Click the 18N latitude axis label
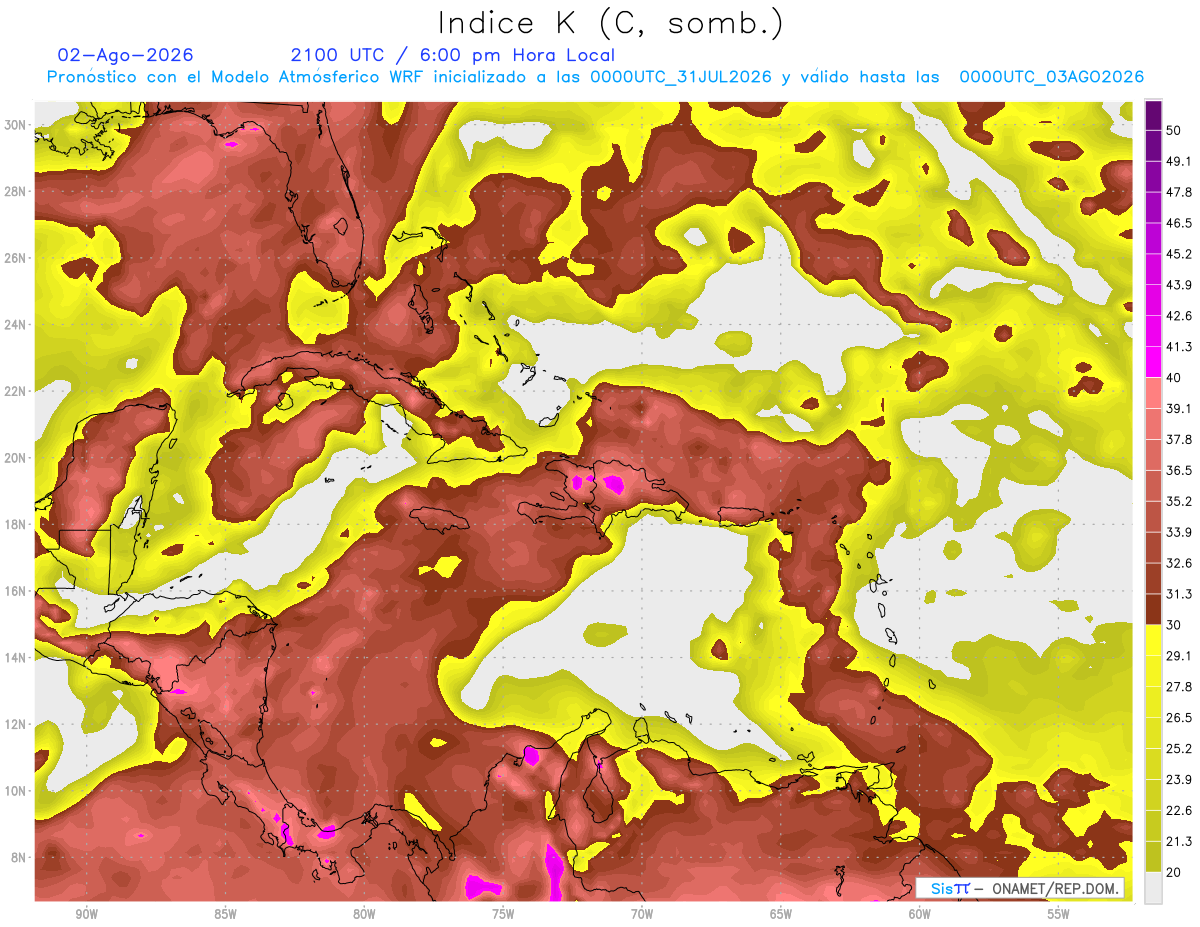This screenshot has height=927, width=1200. [15, 525]
